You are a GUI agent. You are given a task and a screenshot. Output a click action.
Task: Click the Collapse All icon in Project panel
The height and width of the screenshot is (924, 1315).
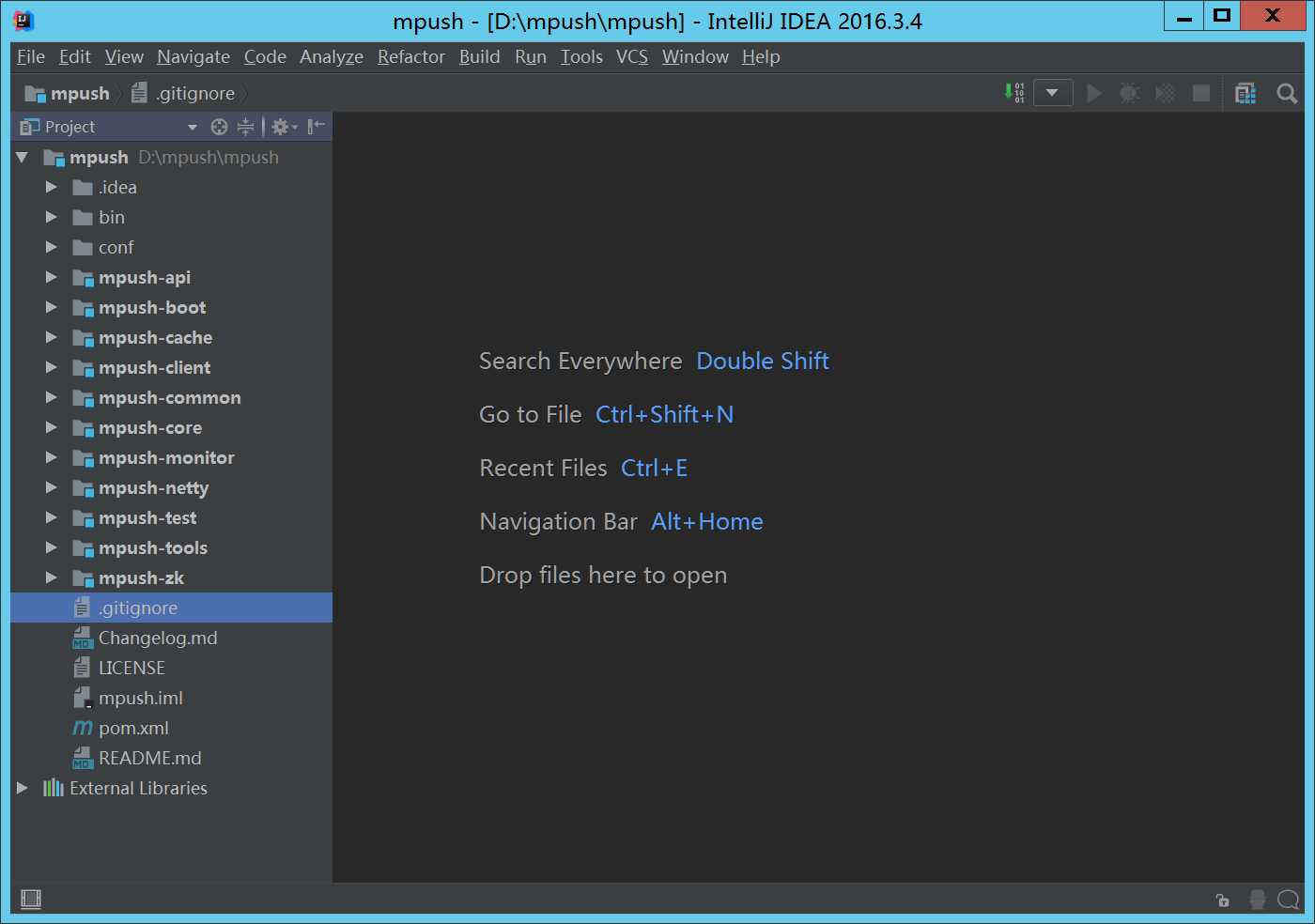246,127
